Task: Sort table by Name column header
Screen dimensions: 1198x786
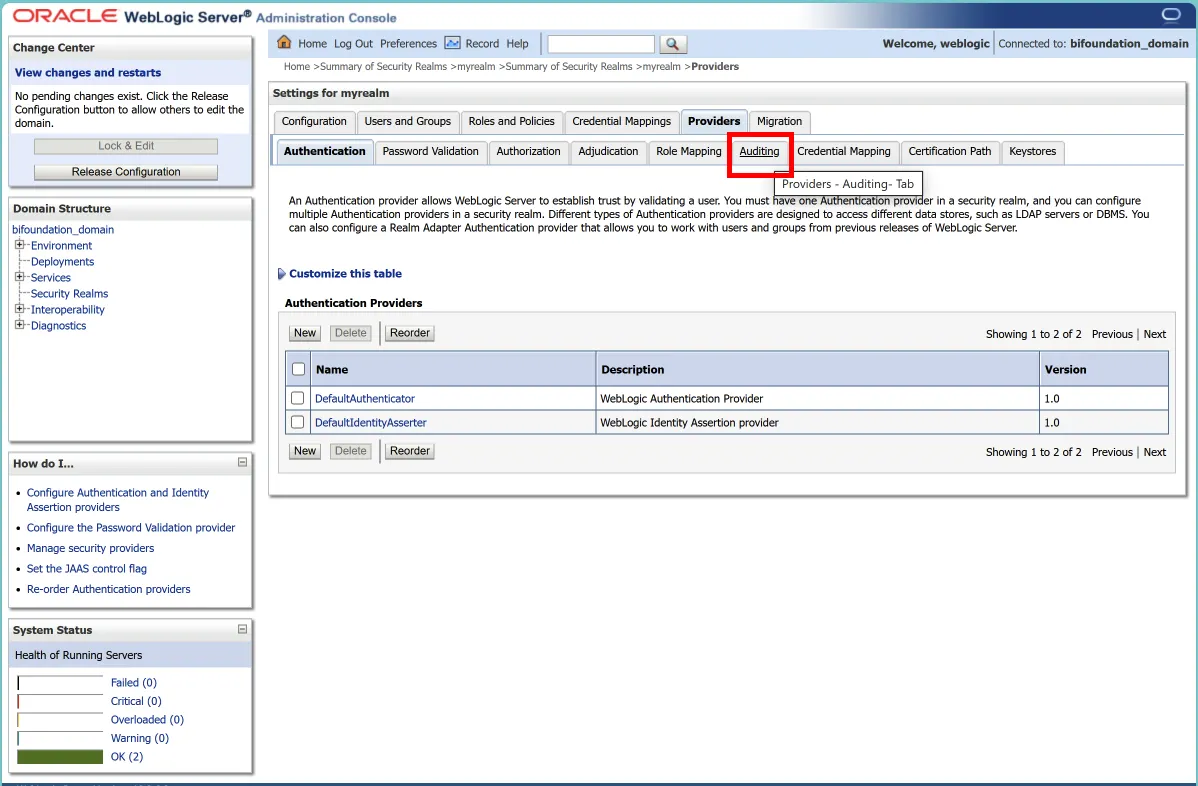Action: [332, 370]
